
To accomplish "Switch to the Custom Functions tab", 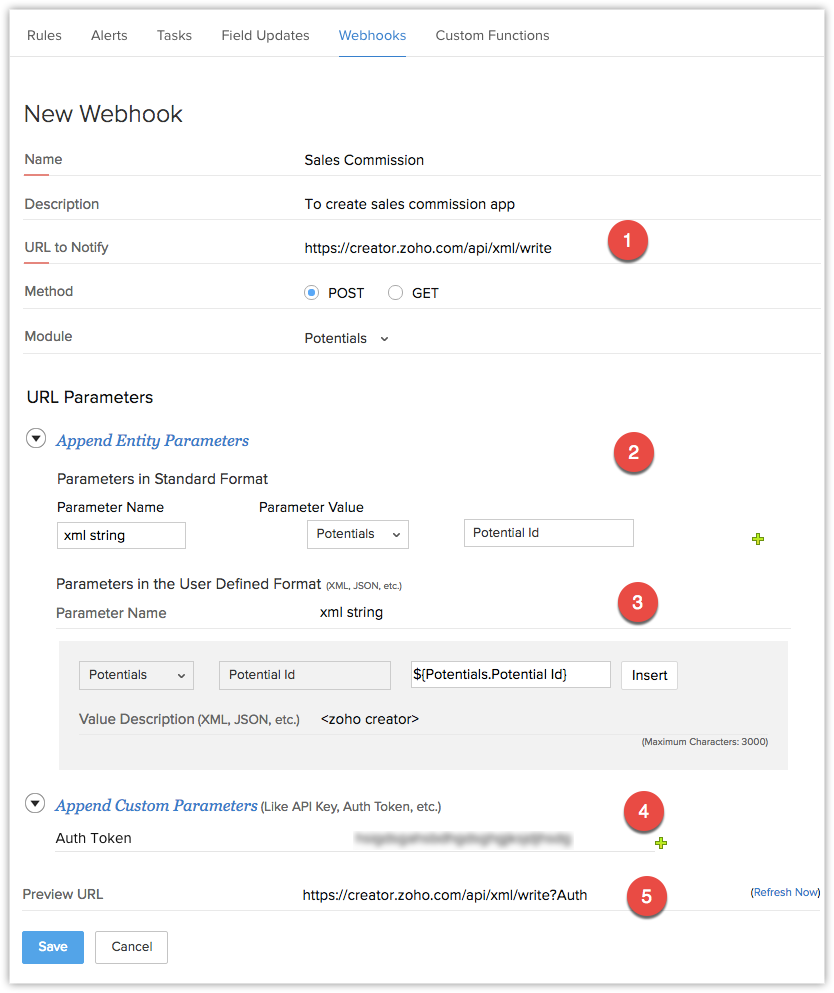I will click(492, 35).
